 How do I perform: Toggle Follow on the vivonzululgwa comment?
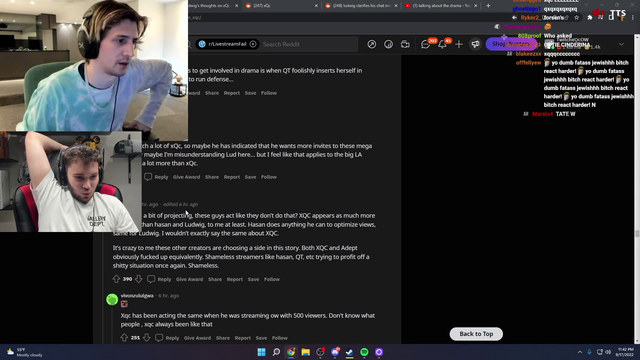click(280, 338)
